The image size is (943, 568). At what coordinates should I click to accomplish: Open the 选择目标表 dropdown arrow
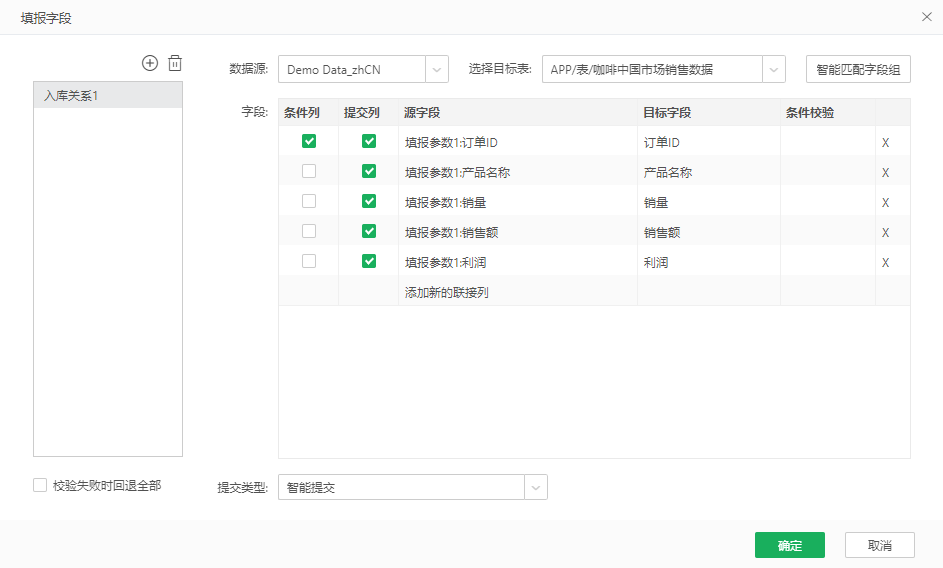click(x=774, y=70)
